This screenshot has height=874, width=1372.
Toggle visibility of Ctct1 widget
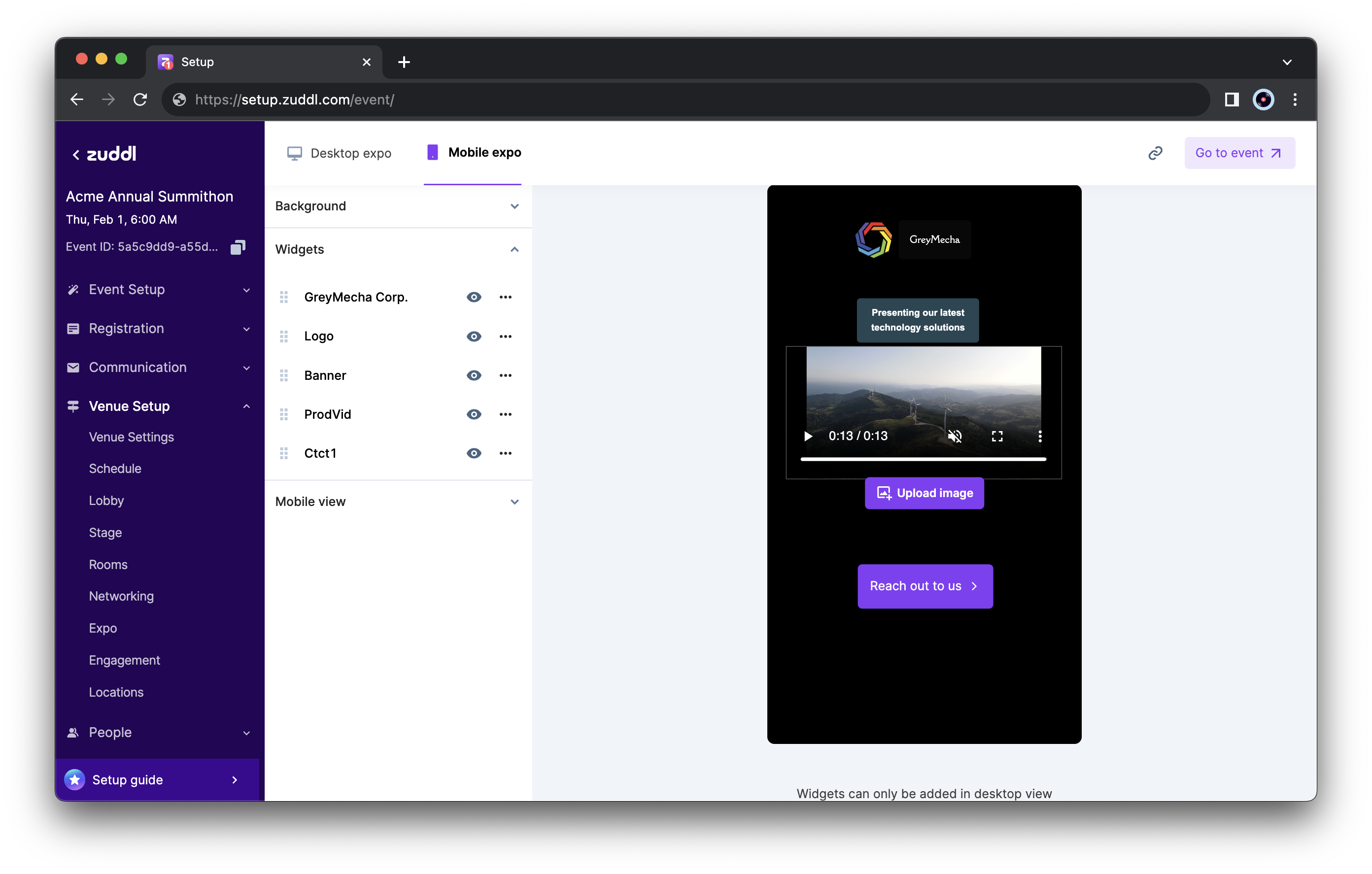point(474,454)
